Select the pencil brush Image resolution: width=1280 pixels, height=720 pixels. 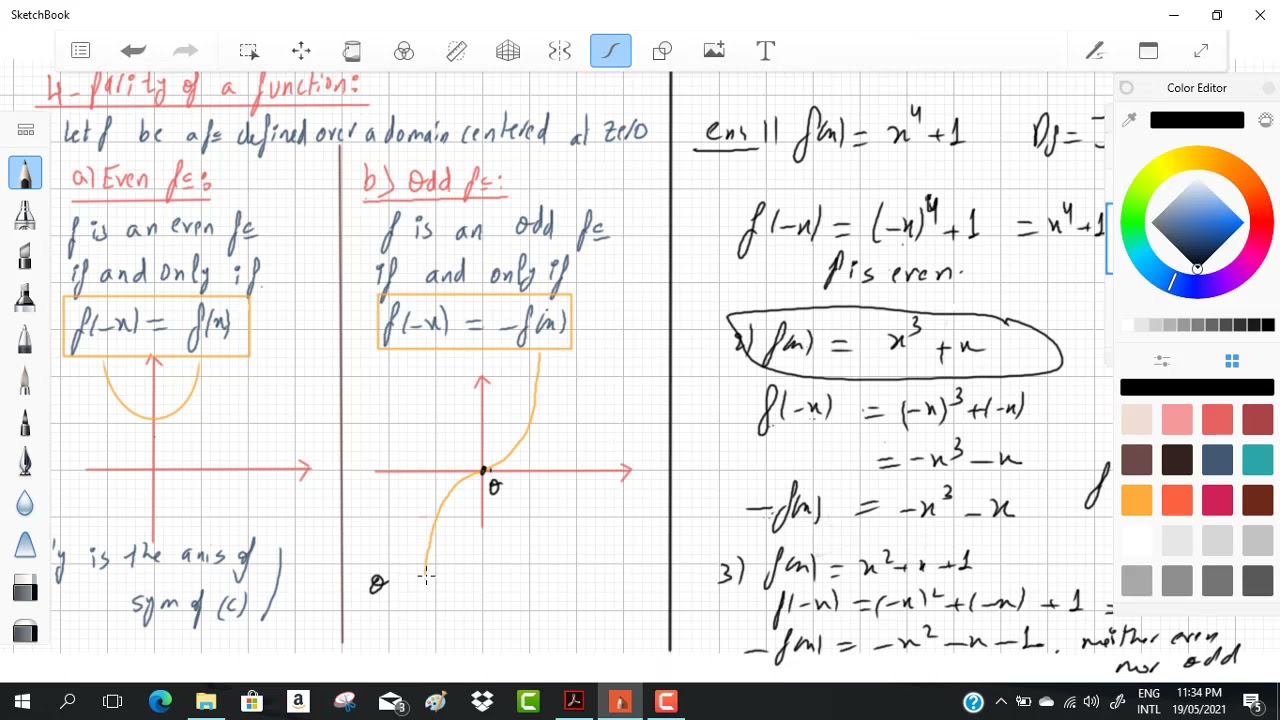[x=25, y=173]
